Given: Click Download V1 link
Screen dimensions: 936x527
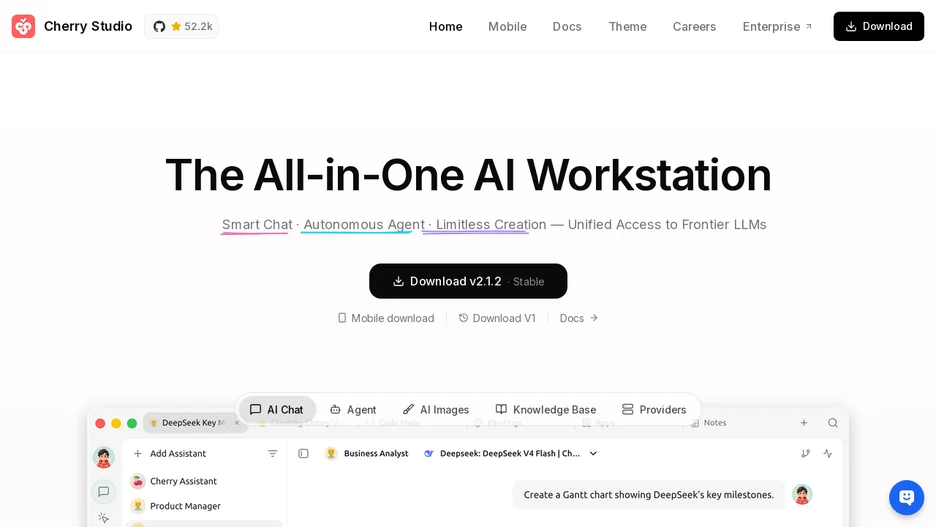Looking at the screenshot, I should click(x=497, y=318).
